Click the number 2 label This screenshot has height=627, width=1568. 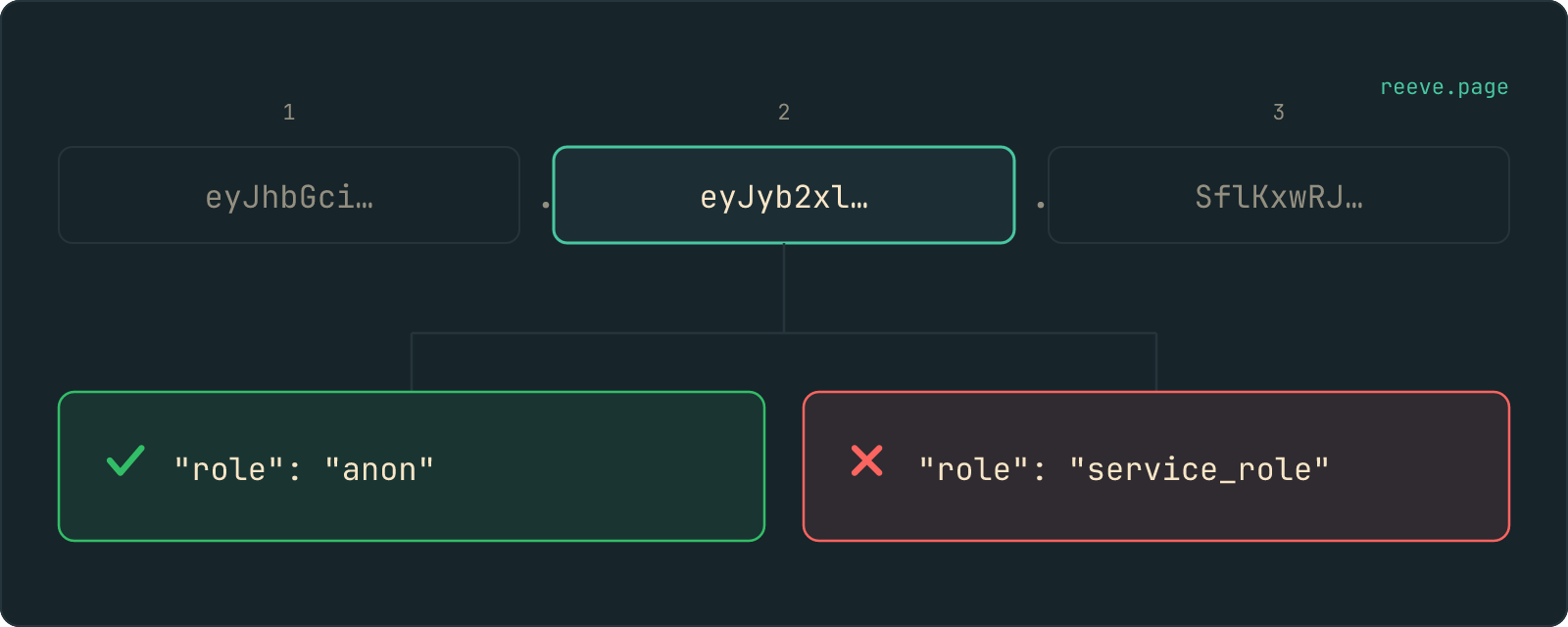click(x=784, y=112)
